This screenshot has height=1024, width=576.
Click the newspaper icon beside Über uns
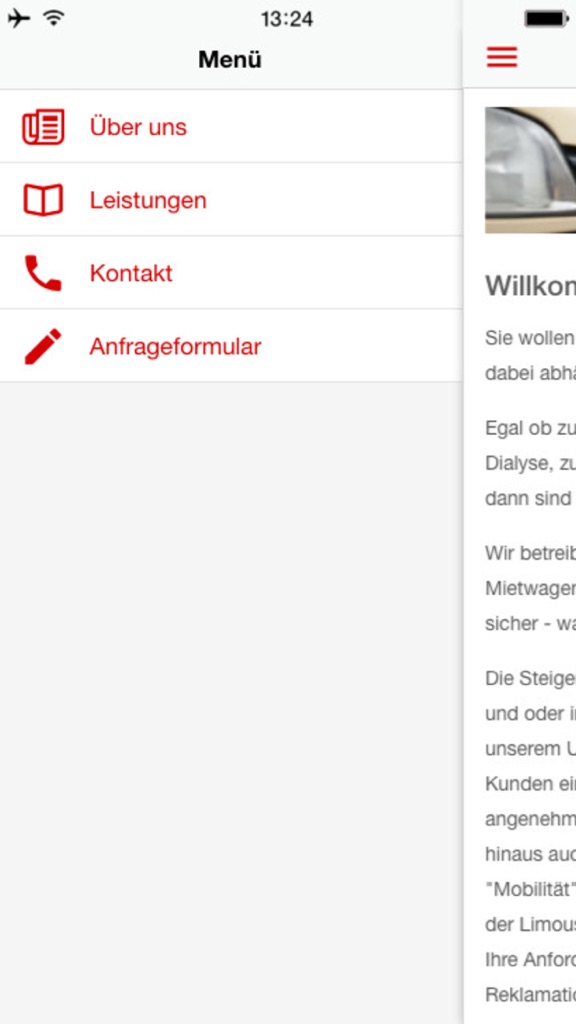click(x=43, y=127)
